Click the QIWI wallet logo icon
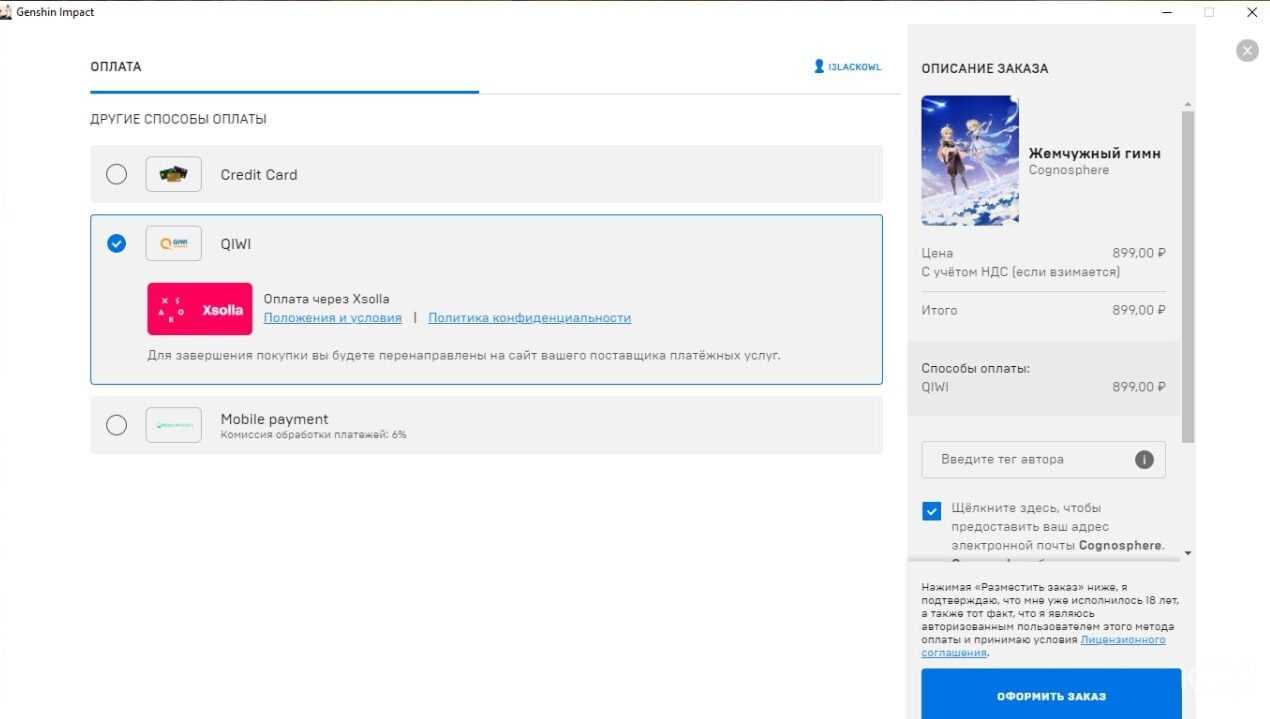The height and width of the screenshot is (719, 1270). 173,243
